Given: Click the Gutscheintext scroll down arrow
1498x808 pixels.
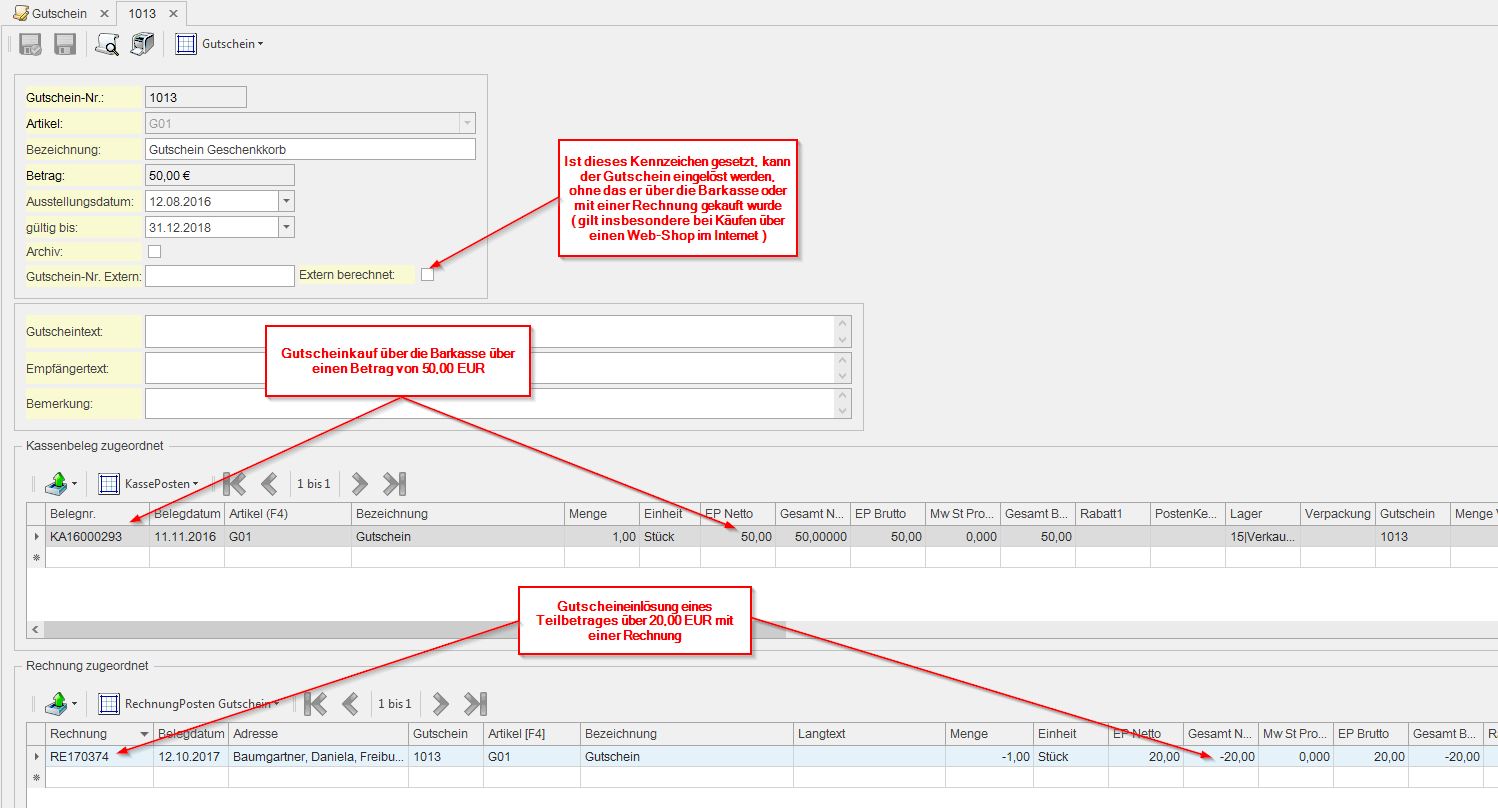Looking at the screenshot, I should coord(843,339).
